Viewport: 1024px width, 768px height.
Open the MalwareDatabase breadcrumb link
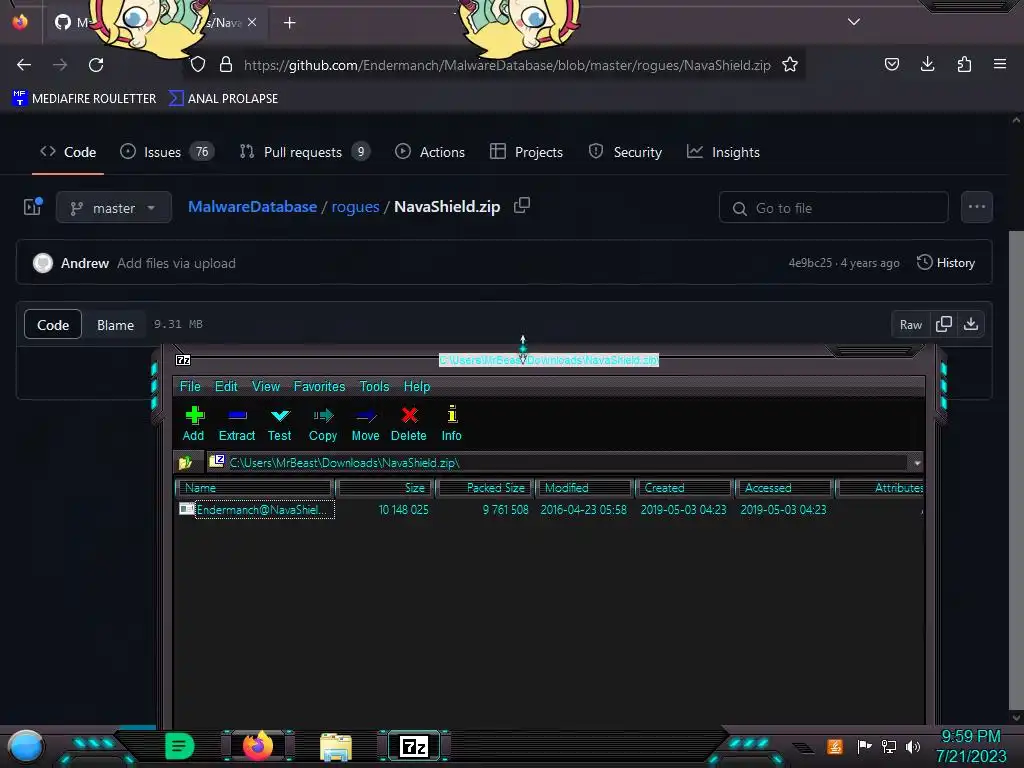(x=253, y=206)
